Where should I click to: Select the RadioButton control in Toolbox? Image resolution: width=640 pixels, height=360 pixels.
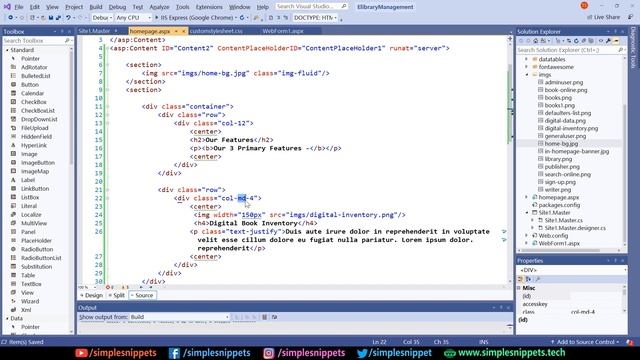(37, 249)
